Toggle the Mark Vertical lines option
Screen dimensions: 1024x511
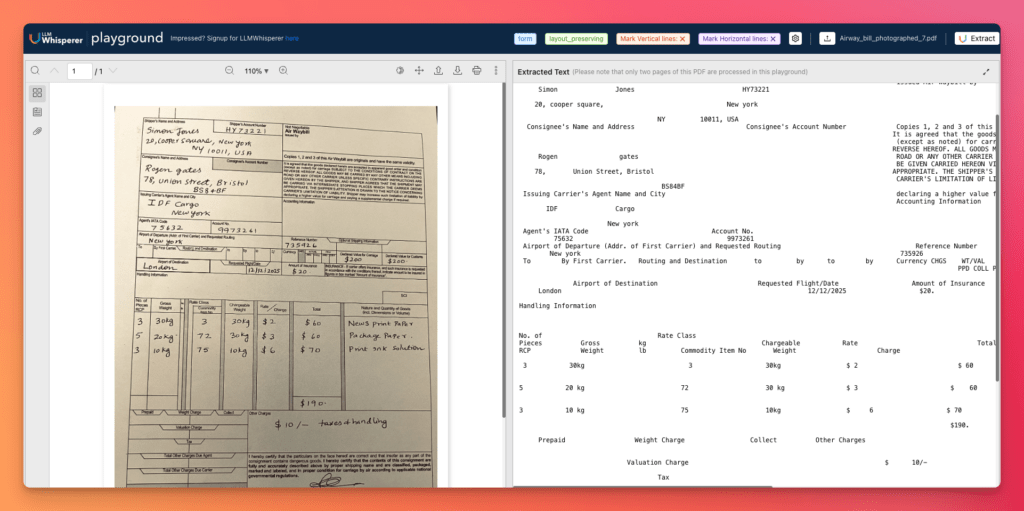click(x=651, y=38)
